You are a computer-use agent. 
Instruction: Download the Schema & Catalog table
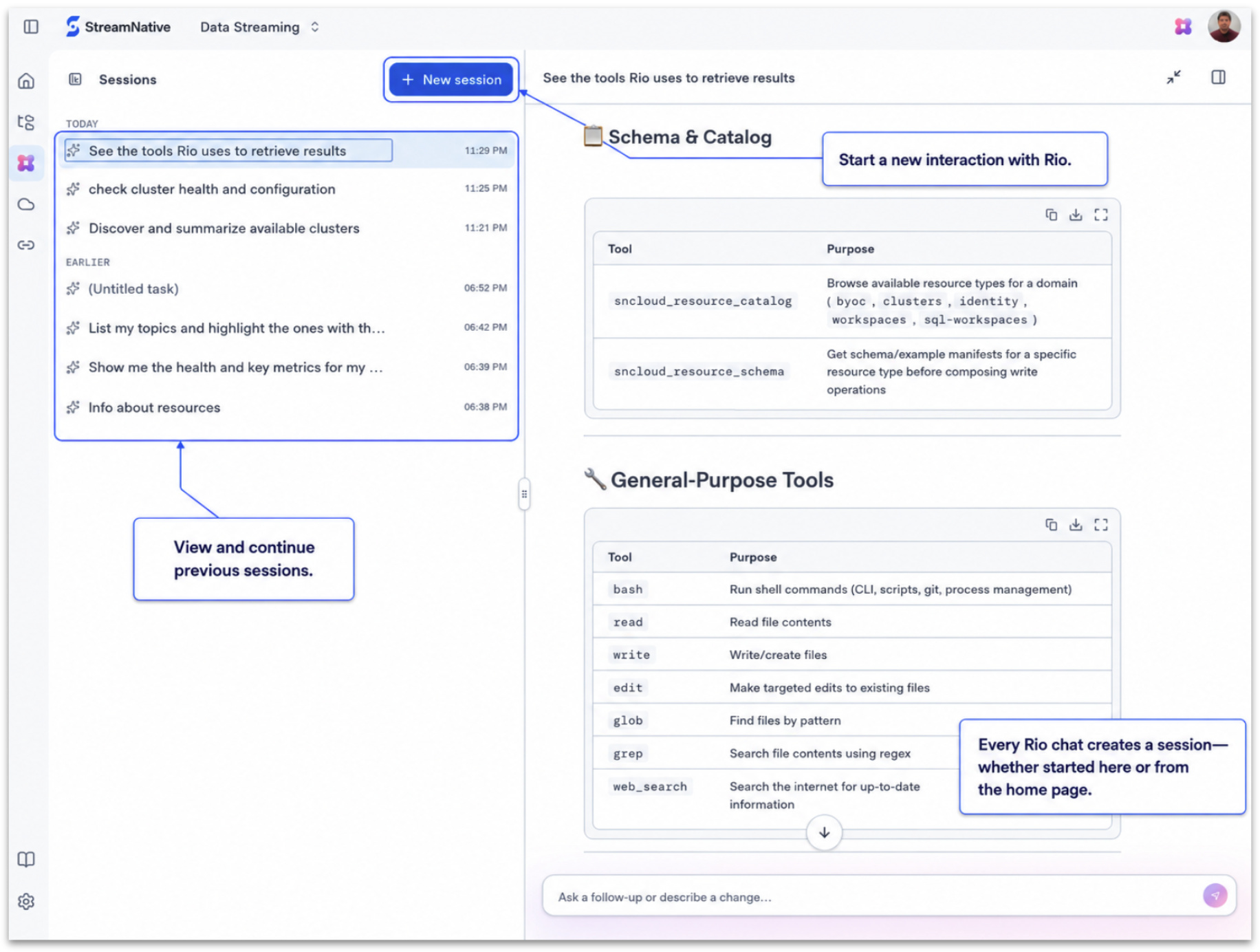coord(1076,215)
